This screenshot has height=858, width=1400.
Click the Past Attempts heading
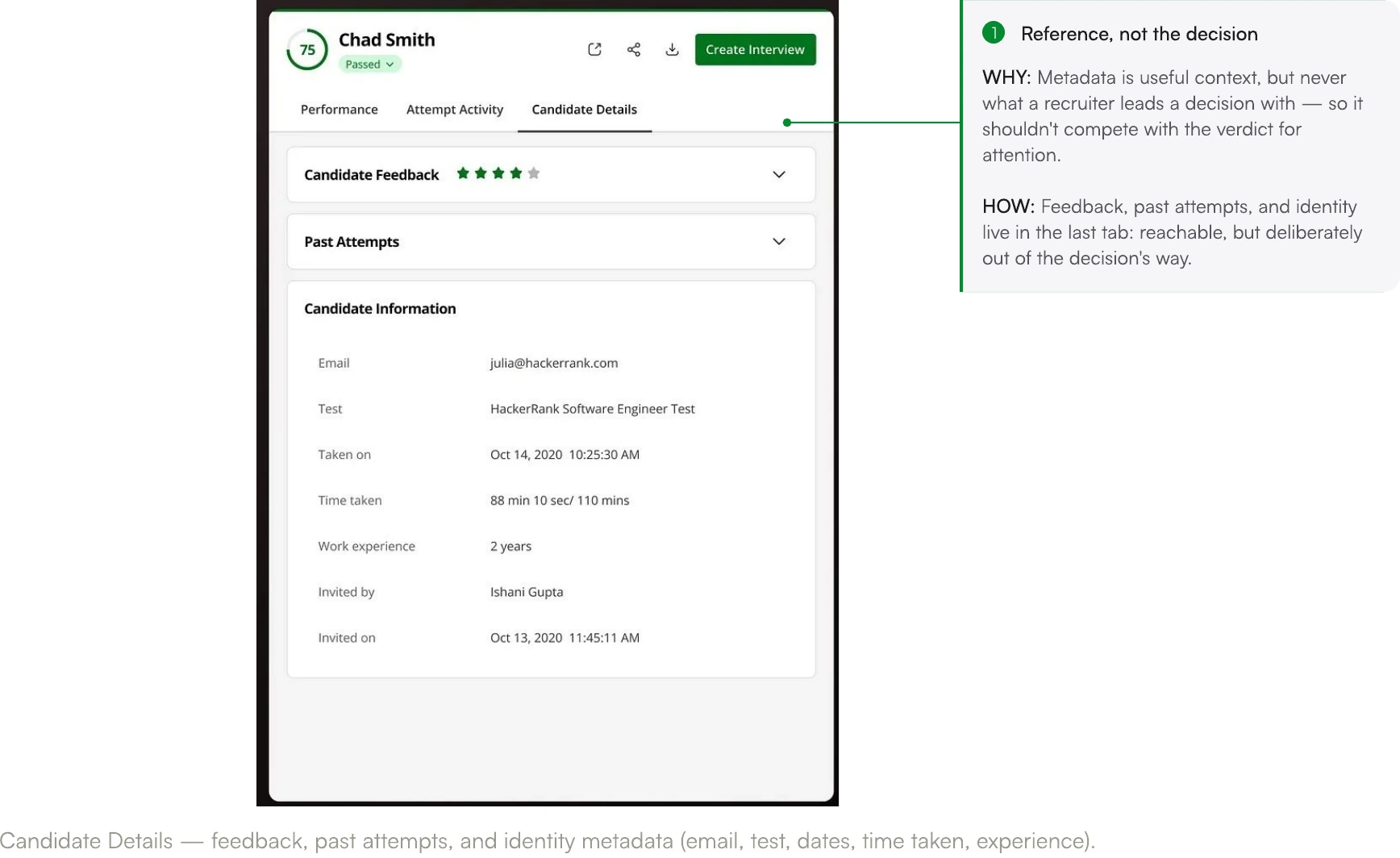pyautogui.click(x=352, y=242)
